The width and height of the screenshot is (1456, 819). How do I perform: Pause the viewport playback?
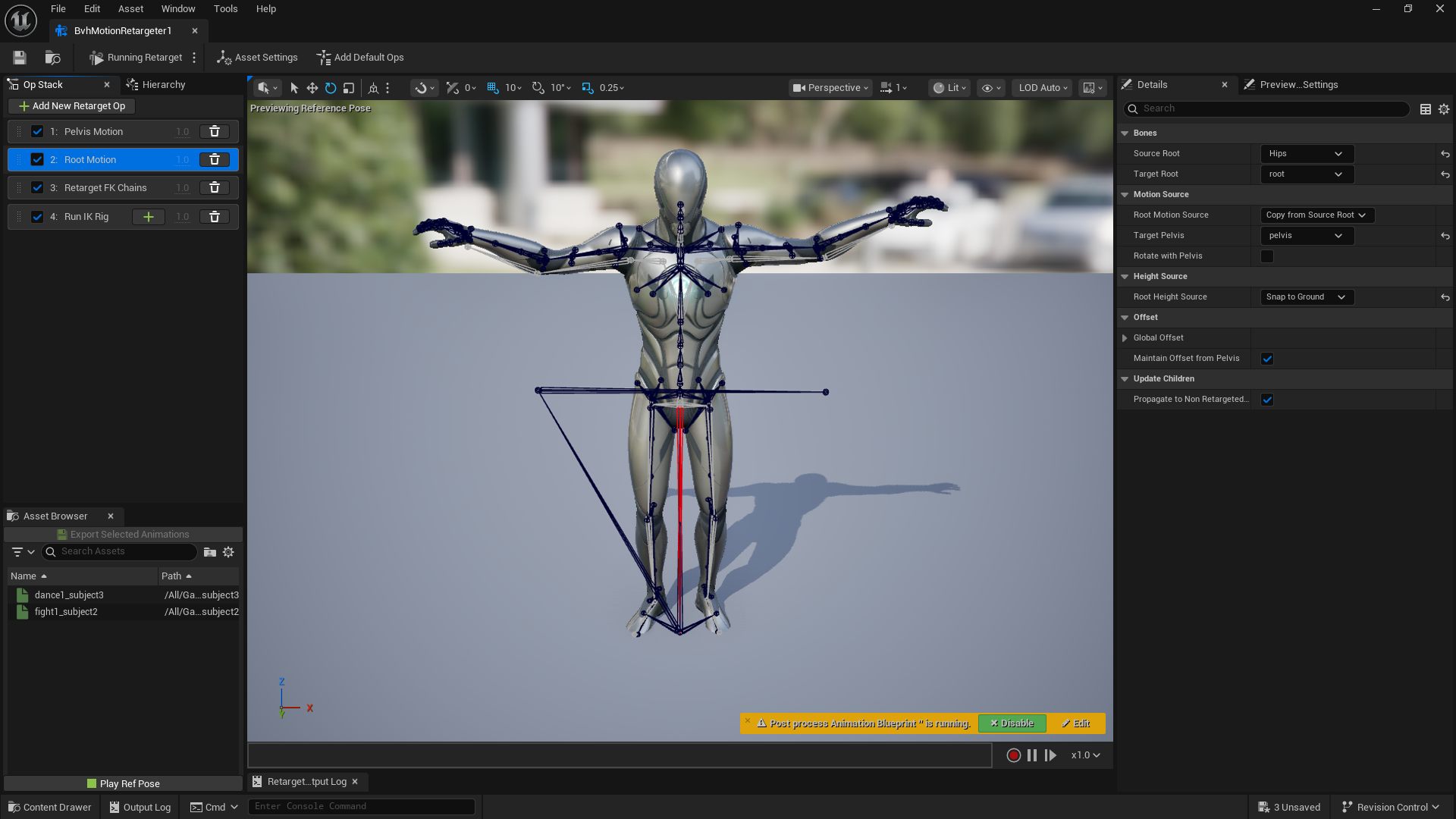(1032, 755)
